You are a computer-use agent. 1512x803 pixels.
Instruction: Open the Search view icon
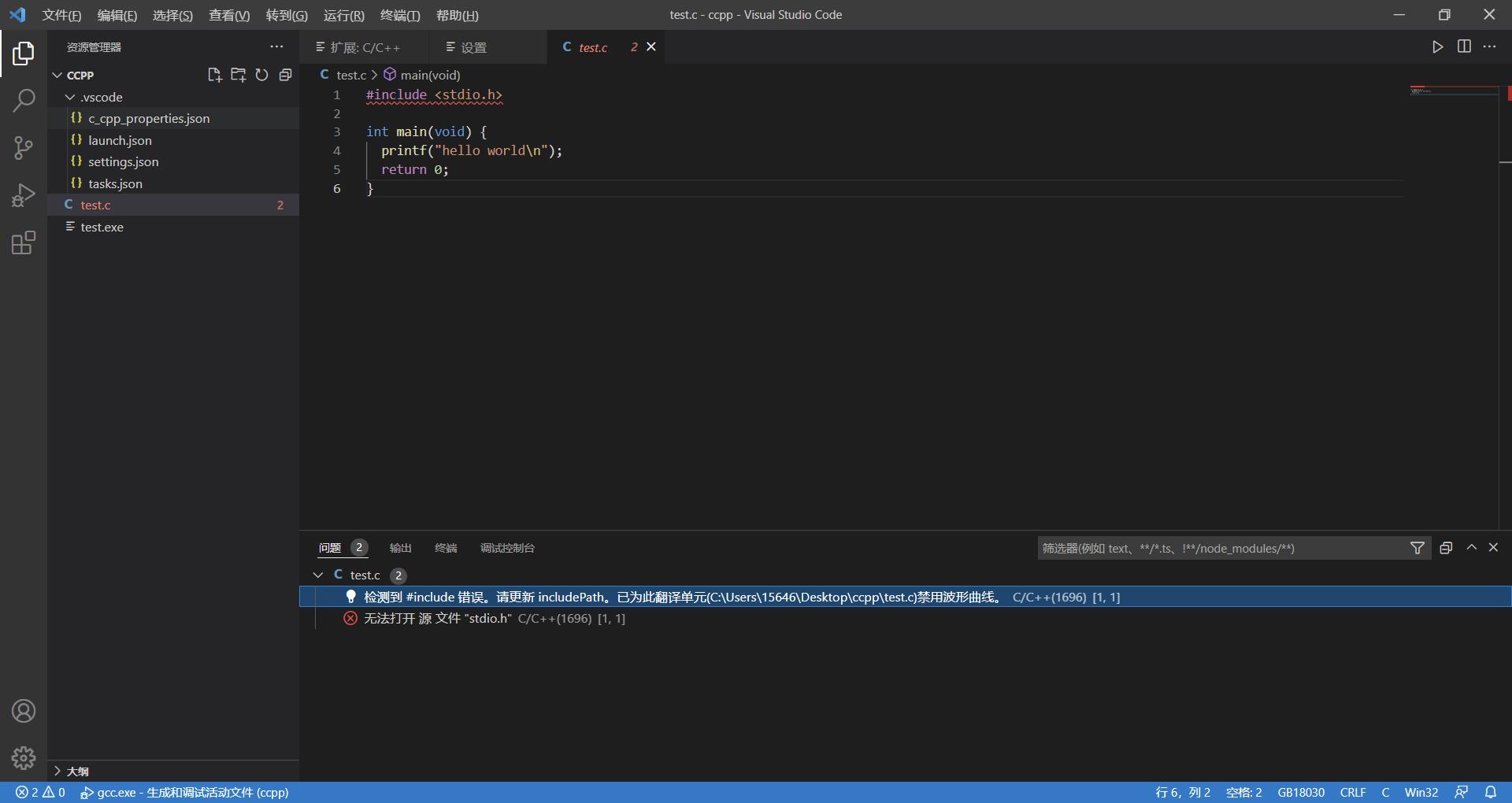coord(24,101)
